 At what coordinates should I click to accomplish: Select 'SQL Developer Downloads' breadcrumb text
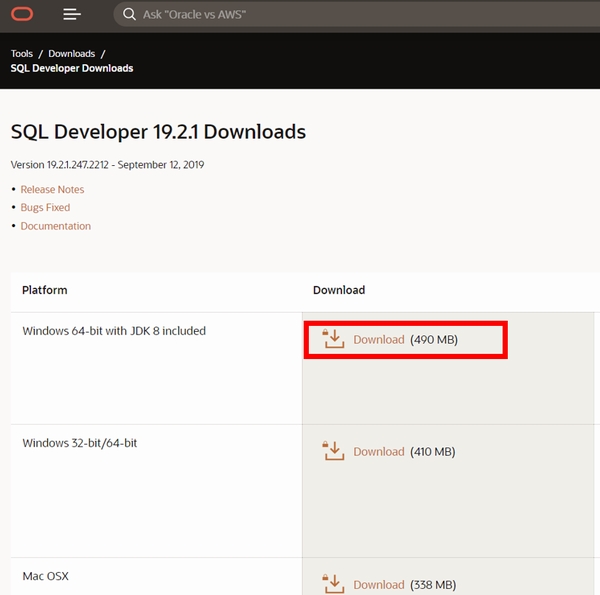[x=72, y=68]
